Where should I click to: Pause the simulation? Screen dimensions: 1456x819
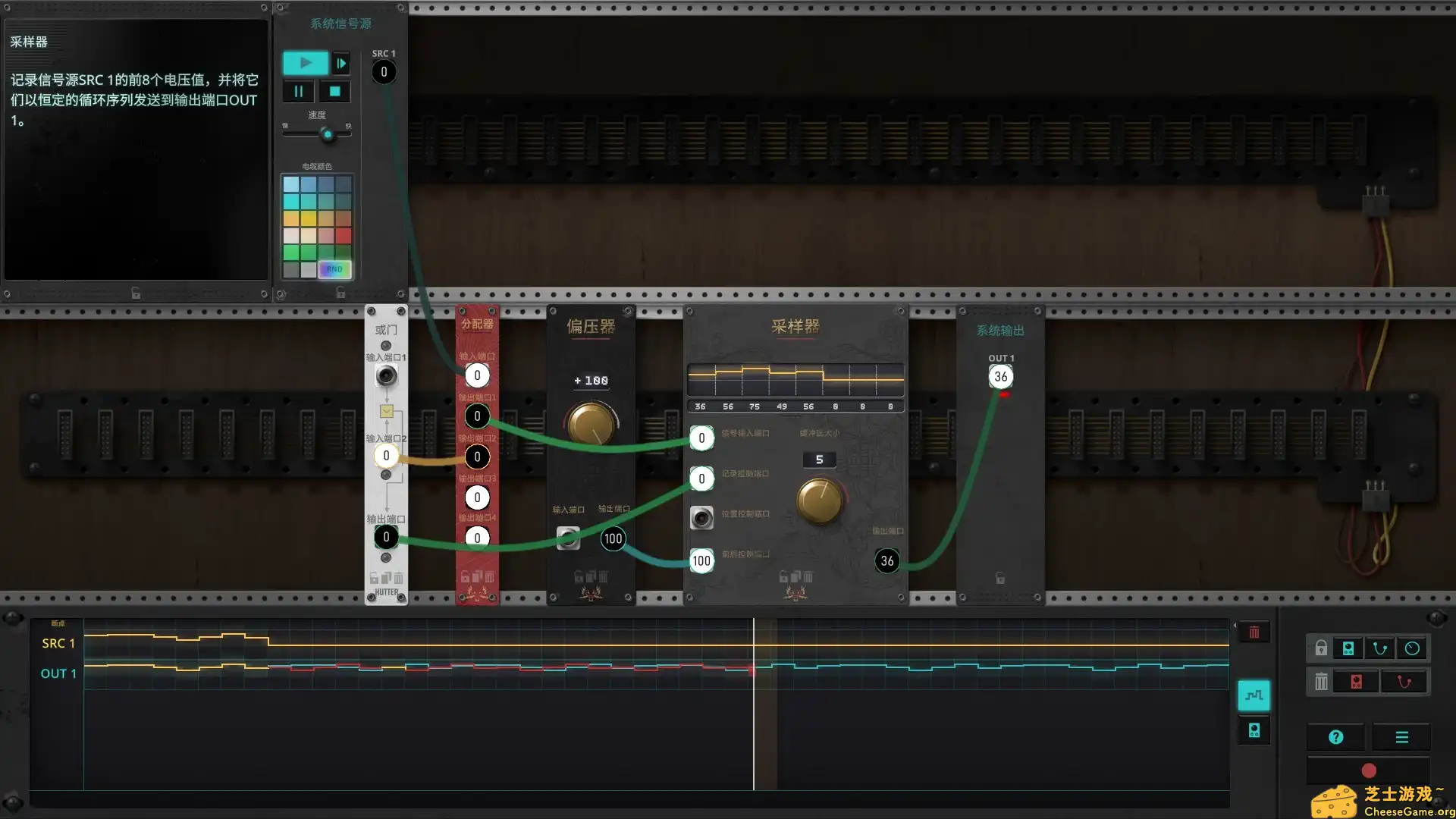point(299,92)
